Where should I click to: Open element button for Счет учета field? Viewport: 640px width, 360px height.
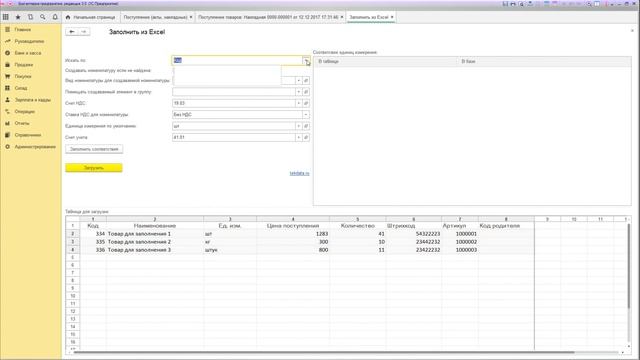(306, 138)
